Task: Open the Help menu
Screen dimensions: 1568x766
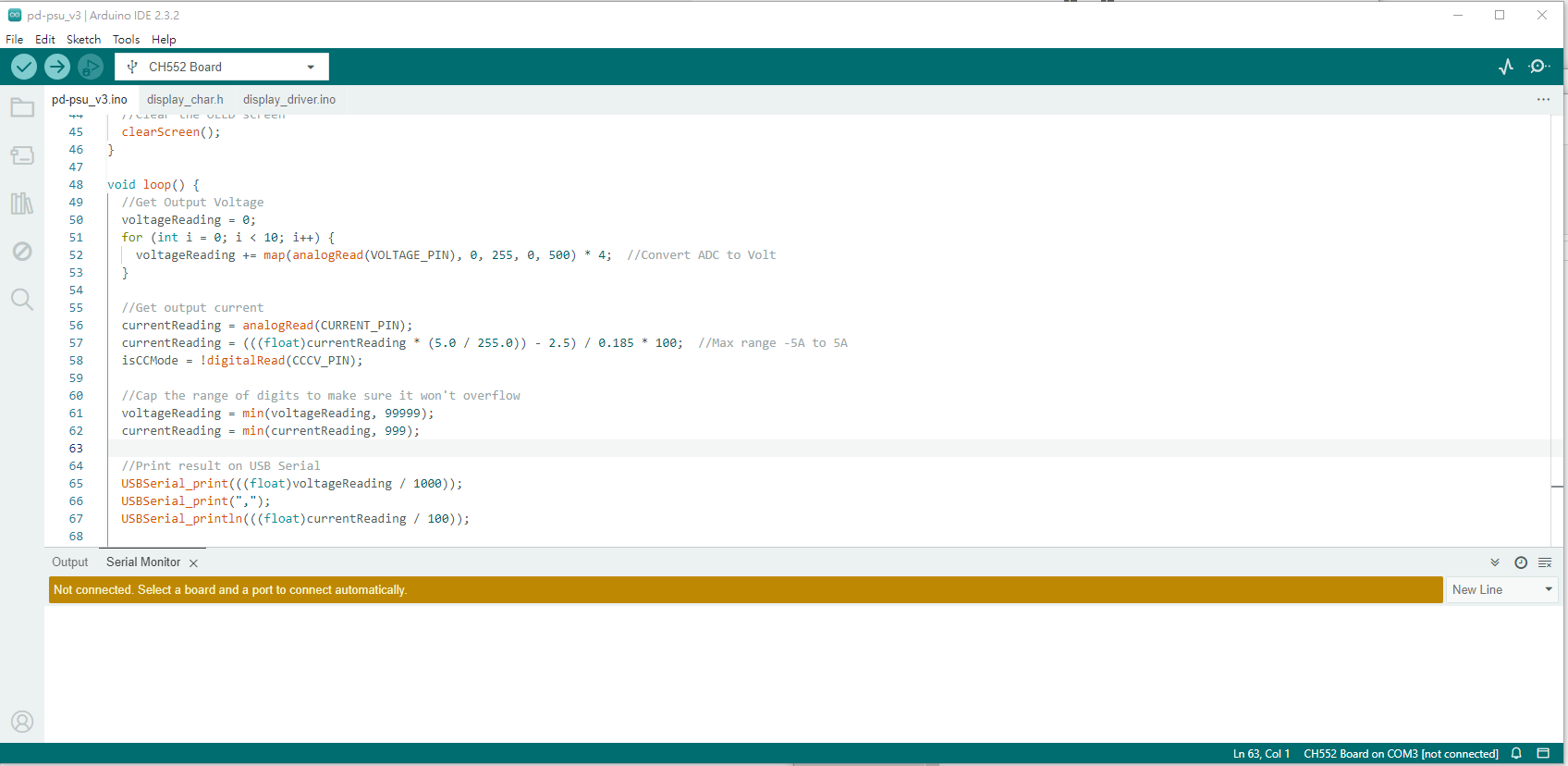Action: point(164,40)
